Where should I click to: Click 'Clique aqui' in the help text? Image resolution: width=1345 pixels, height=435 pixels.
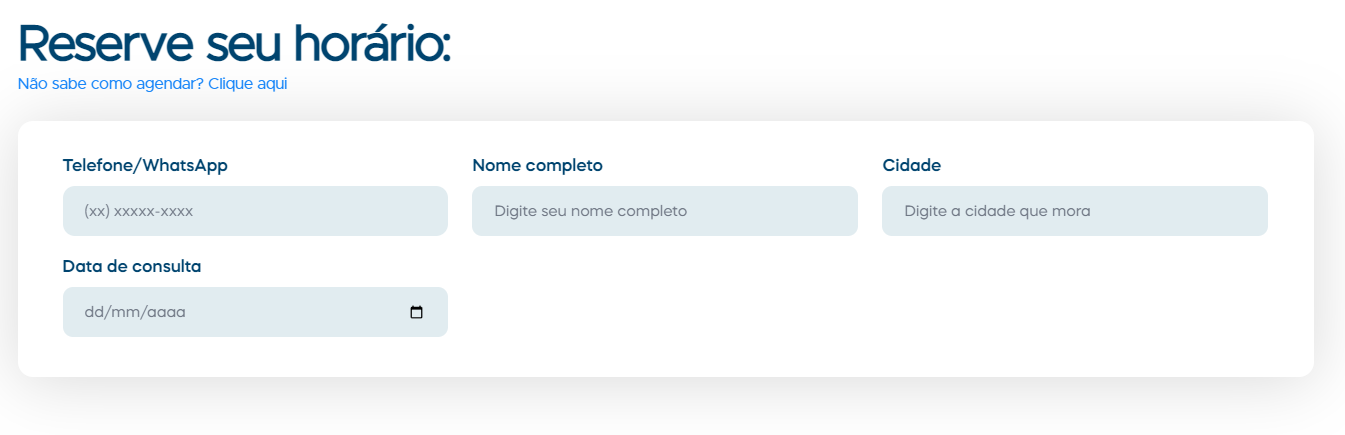pos(248,84)
